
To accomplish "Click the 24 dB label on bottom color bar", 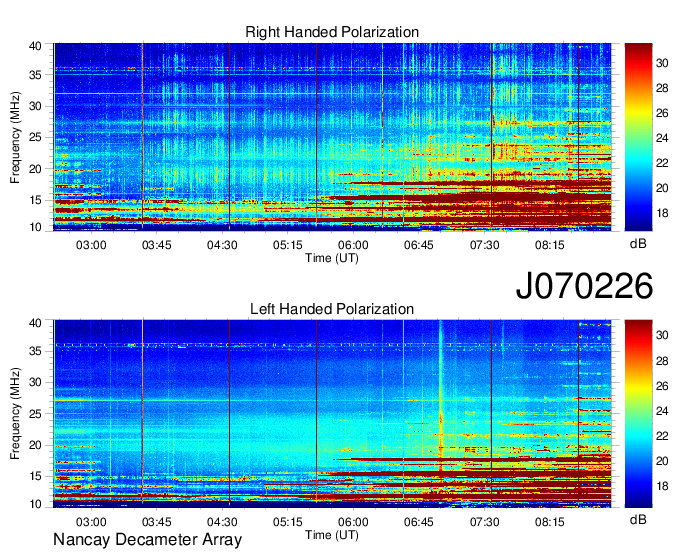I will (662, 411).
